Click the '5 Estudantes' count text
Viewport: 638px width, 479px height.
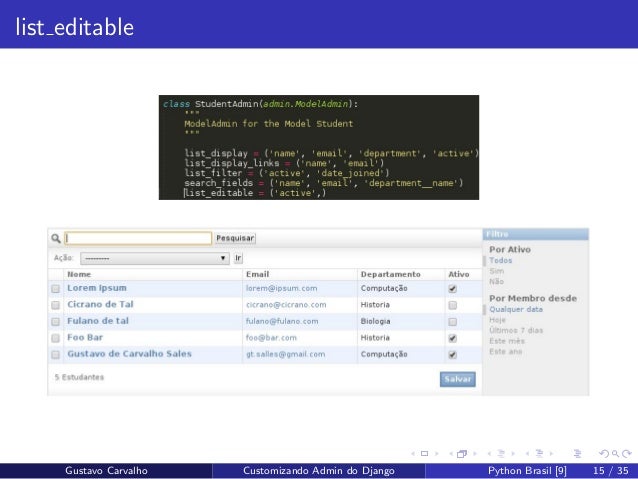[x=79, y=377]
